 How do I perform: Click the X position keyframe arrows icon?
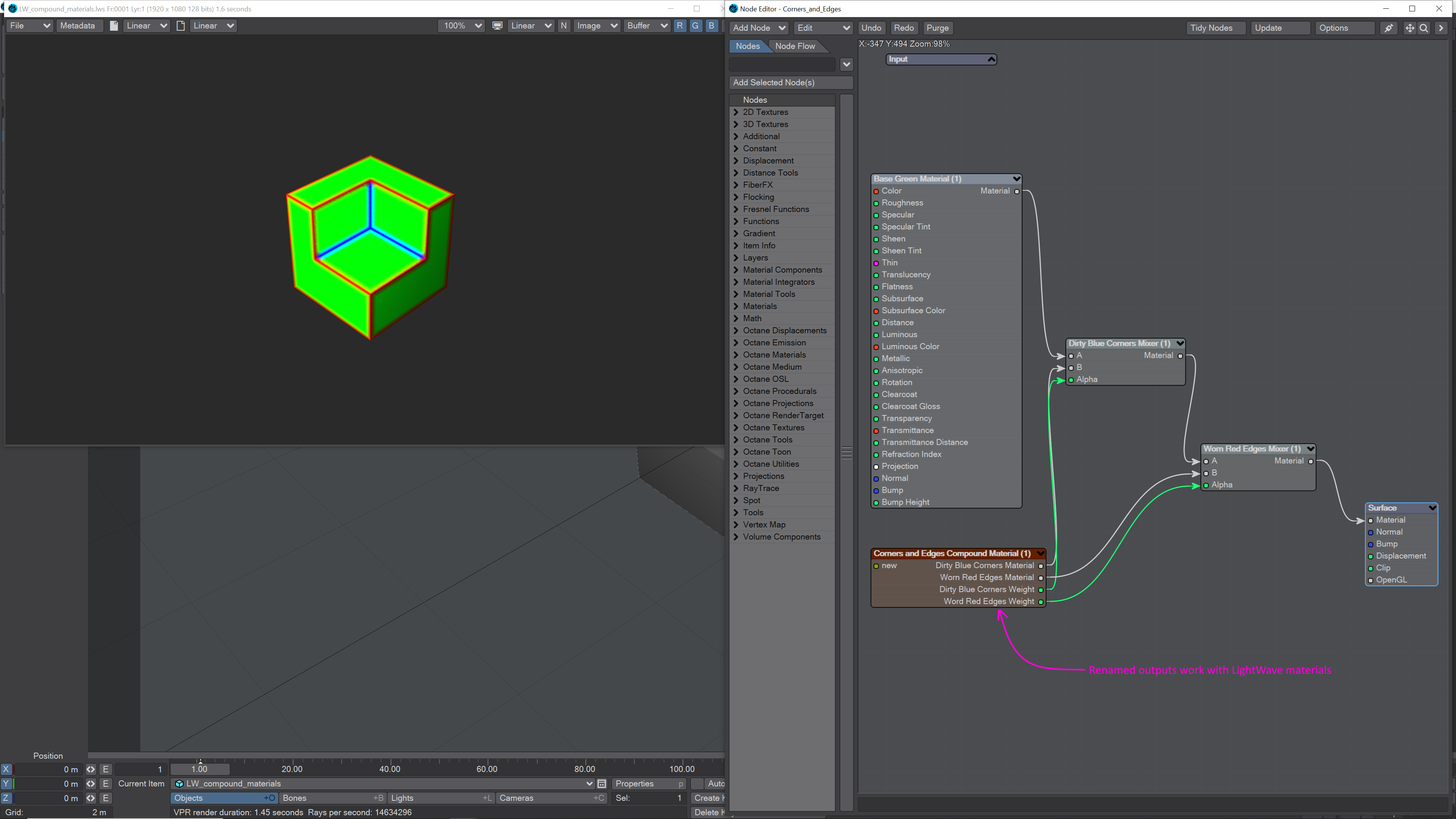(91, 769)
